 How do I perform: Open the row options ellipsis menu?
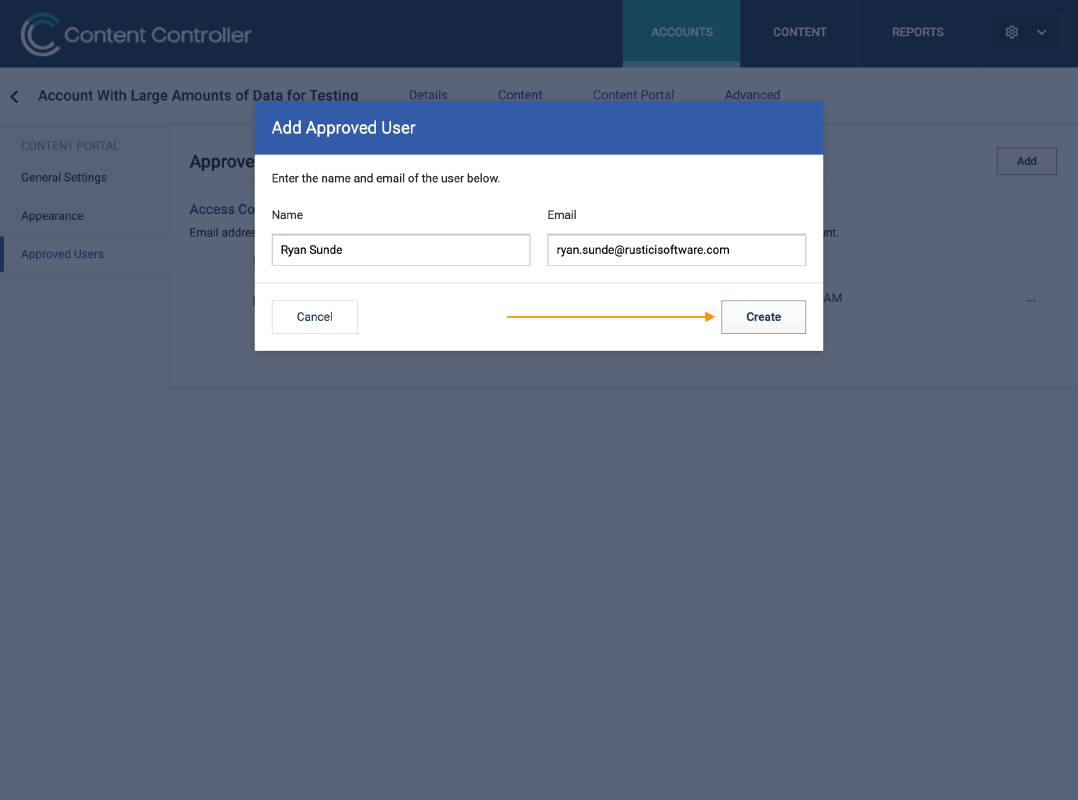(x=1031, y=300)
